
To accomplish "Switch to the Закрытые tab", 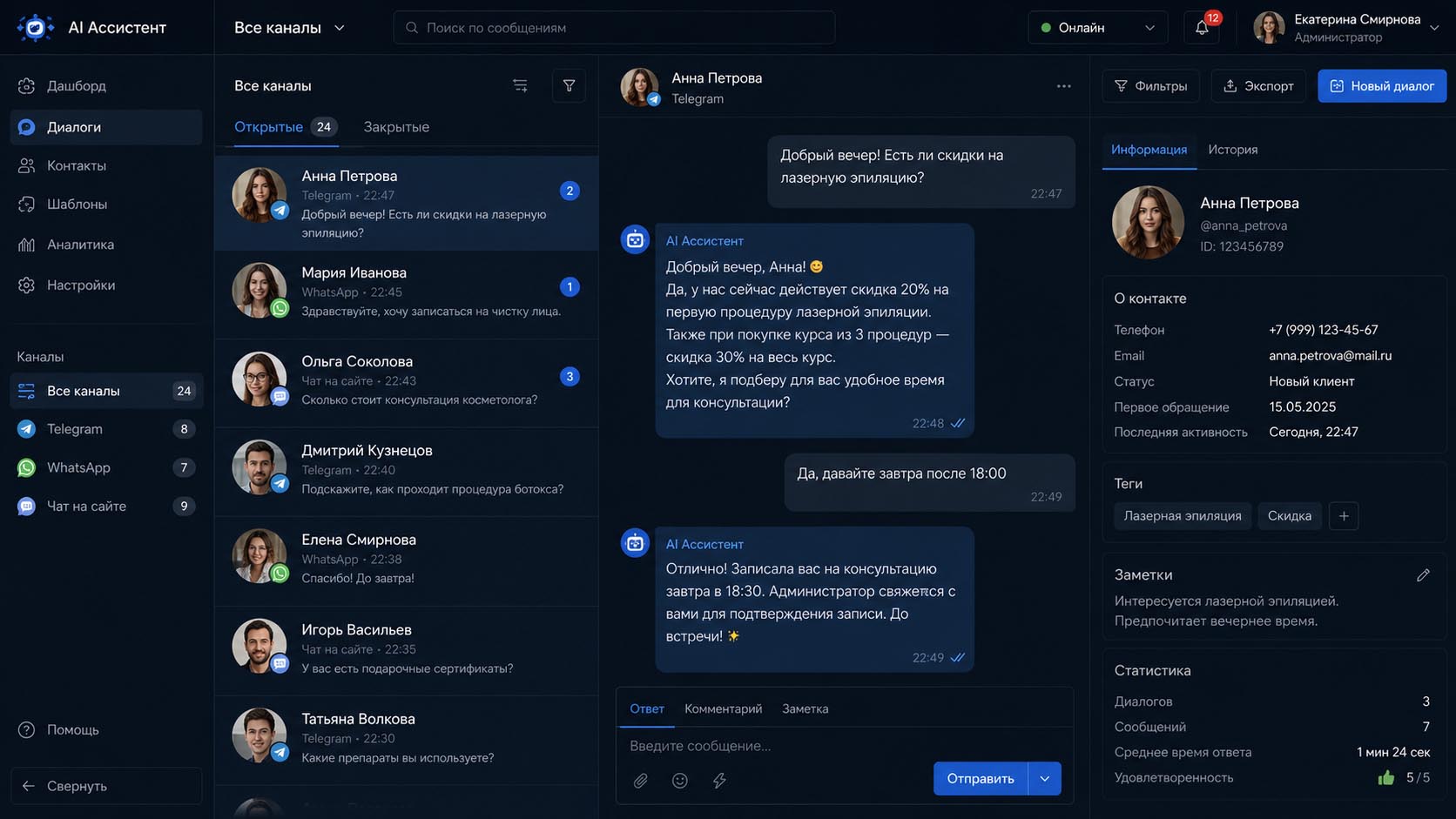I will tap(396, 127).
